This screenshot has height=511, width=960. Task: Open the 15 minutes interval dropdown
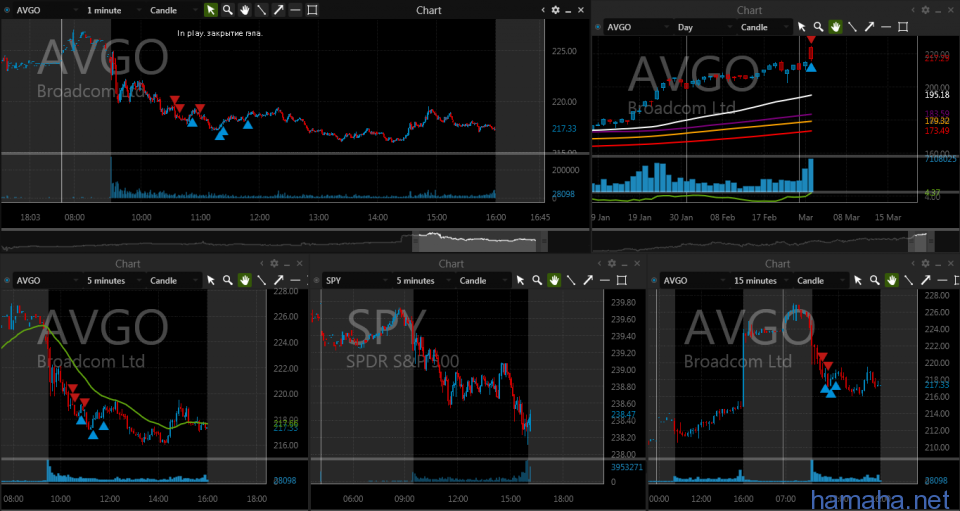(x=760, y=280)
